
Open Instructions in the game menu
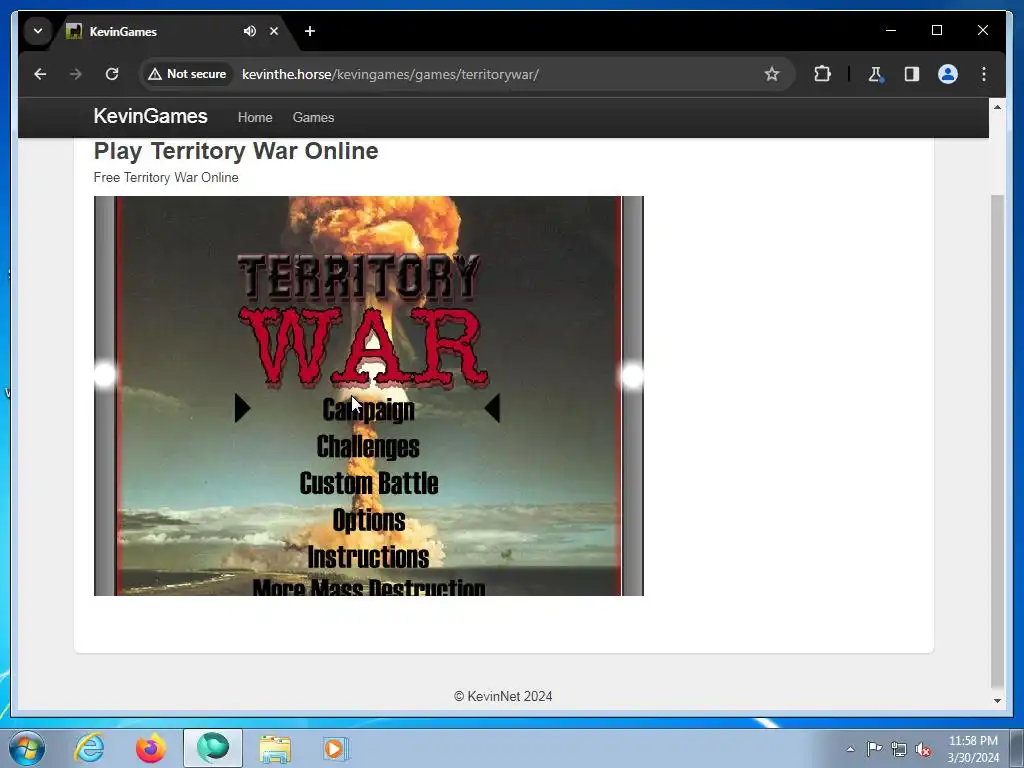[x=368, y=557]
